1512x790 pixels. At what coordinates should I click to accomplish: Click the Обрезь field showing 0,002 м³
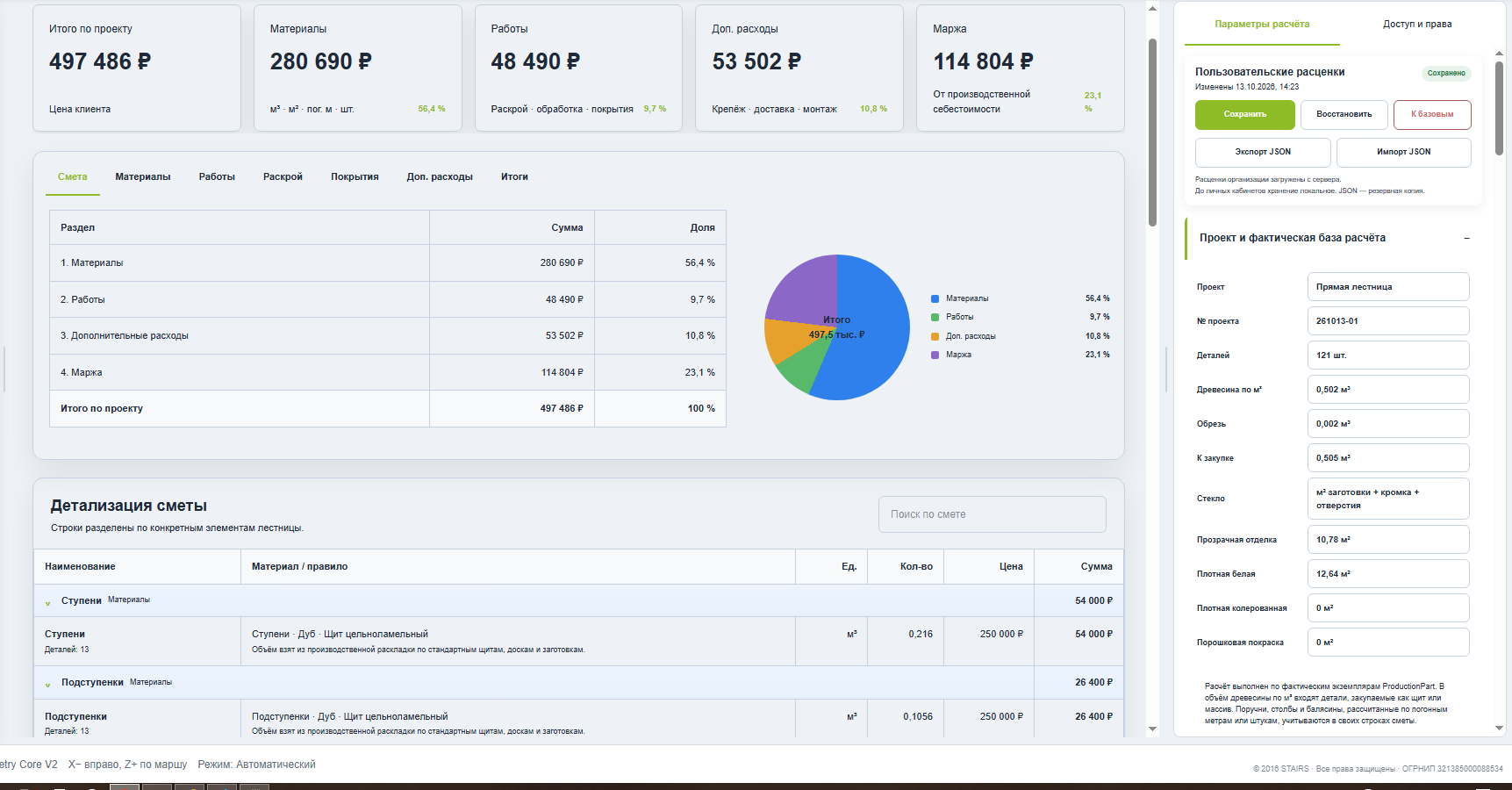(x=1388, y=424)
